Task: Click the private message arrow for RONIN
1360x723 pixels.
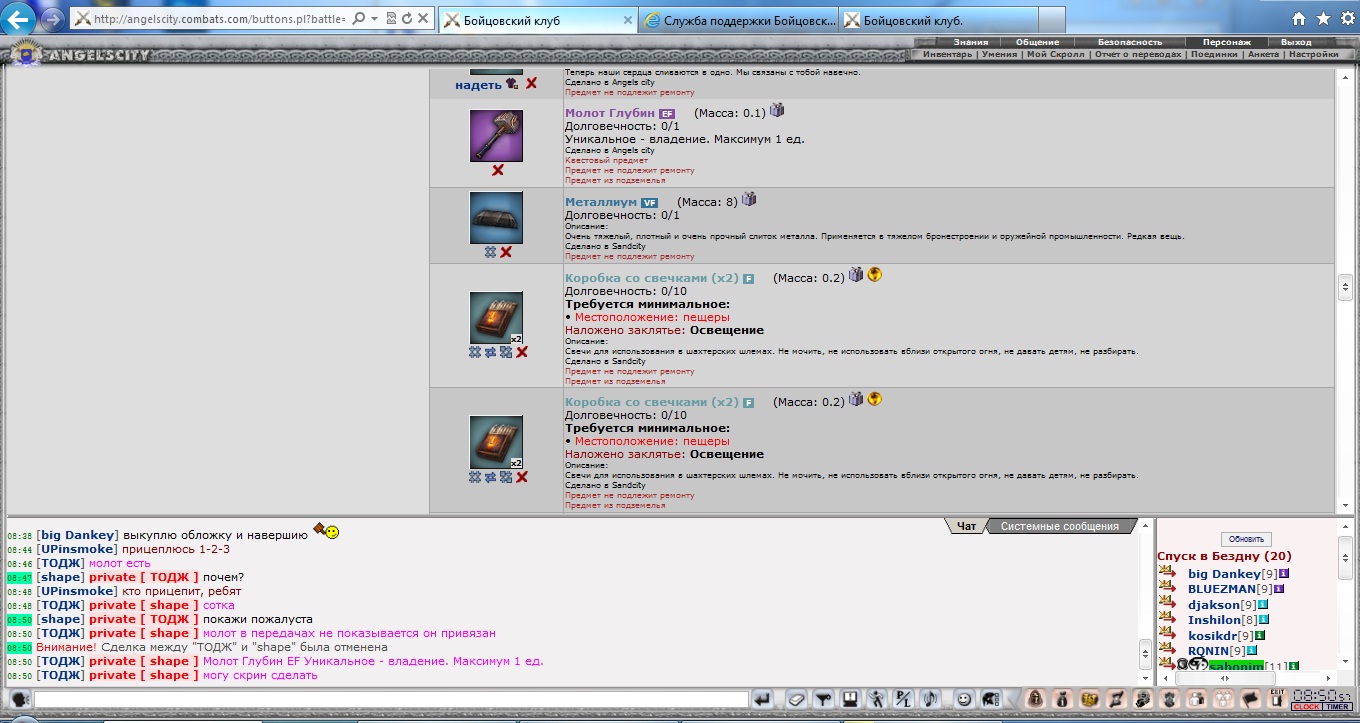Action: (1167, 648)
